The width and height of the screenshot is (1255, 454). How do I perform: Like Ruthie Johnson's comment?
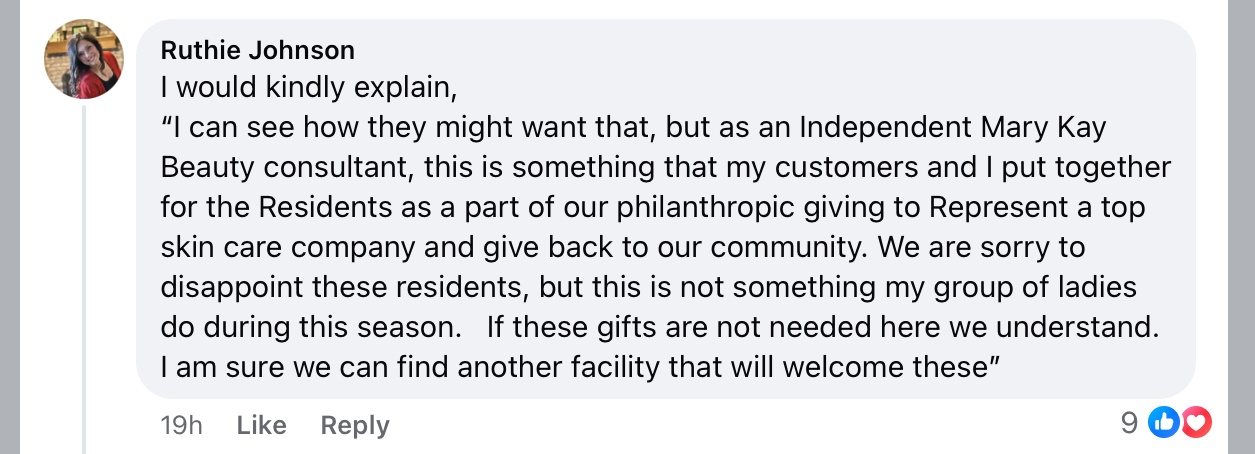[261, 425]
